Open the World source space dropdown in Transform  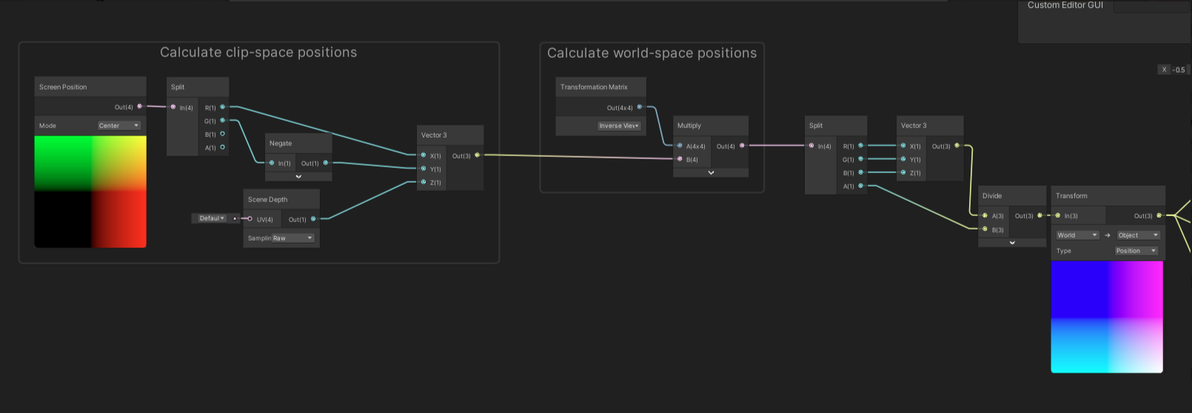[1077, 235]
